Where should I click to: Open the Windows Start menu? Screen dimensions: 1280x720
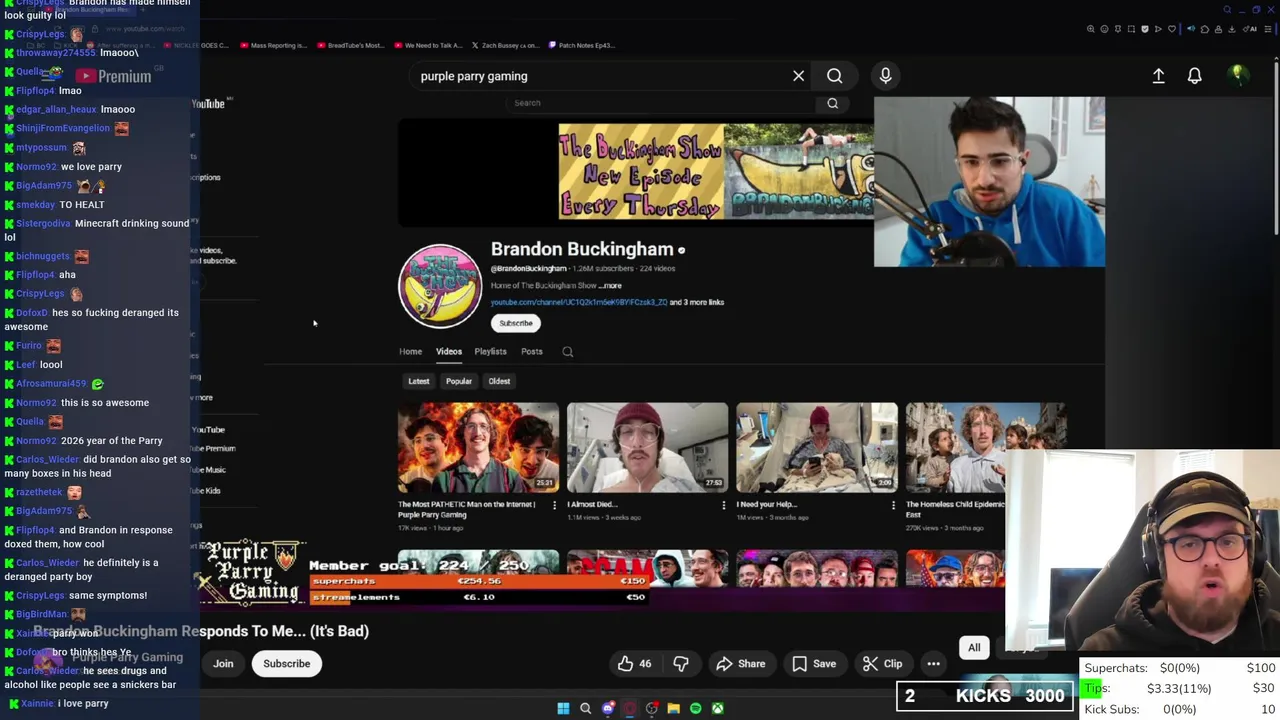(563, 708)
